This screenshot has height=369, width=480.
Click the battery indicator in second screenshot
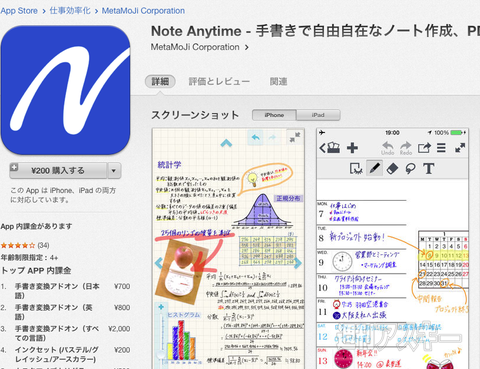(x=457, y=133)
